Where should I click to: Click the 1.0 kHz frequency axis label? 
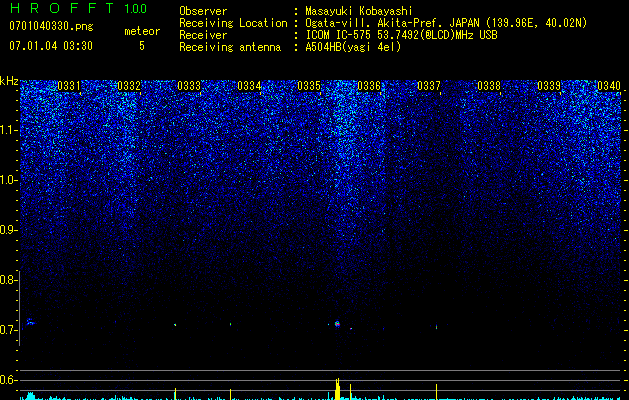(8, 180)
